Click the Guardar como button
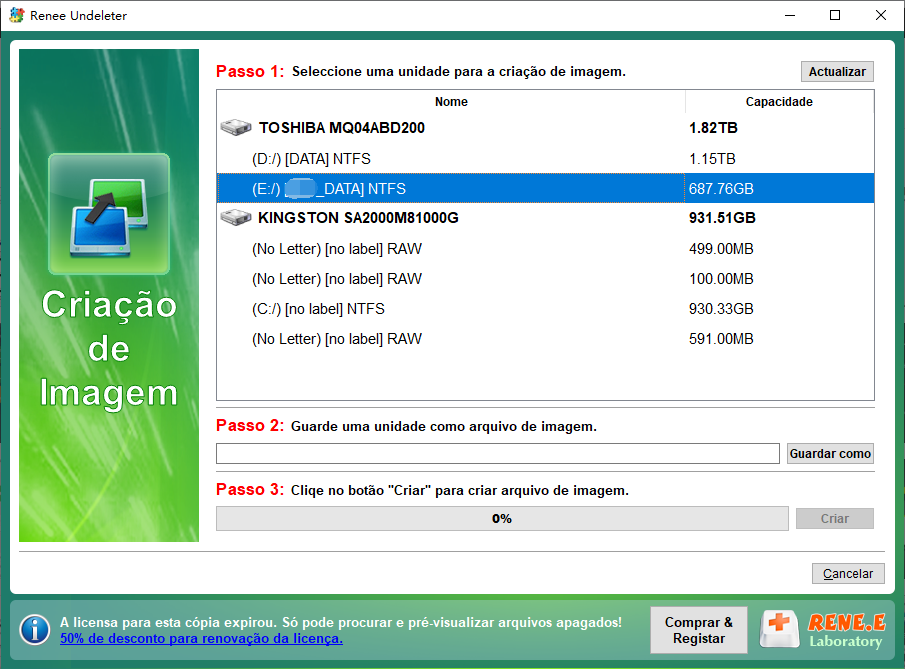This screenshot has width=905, height=669. 830,454
